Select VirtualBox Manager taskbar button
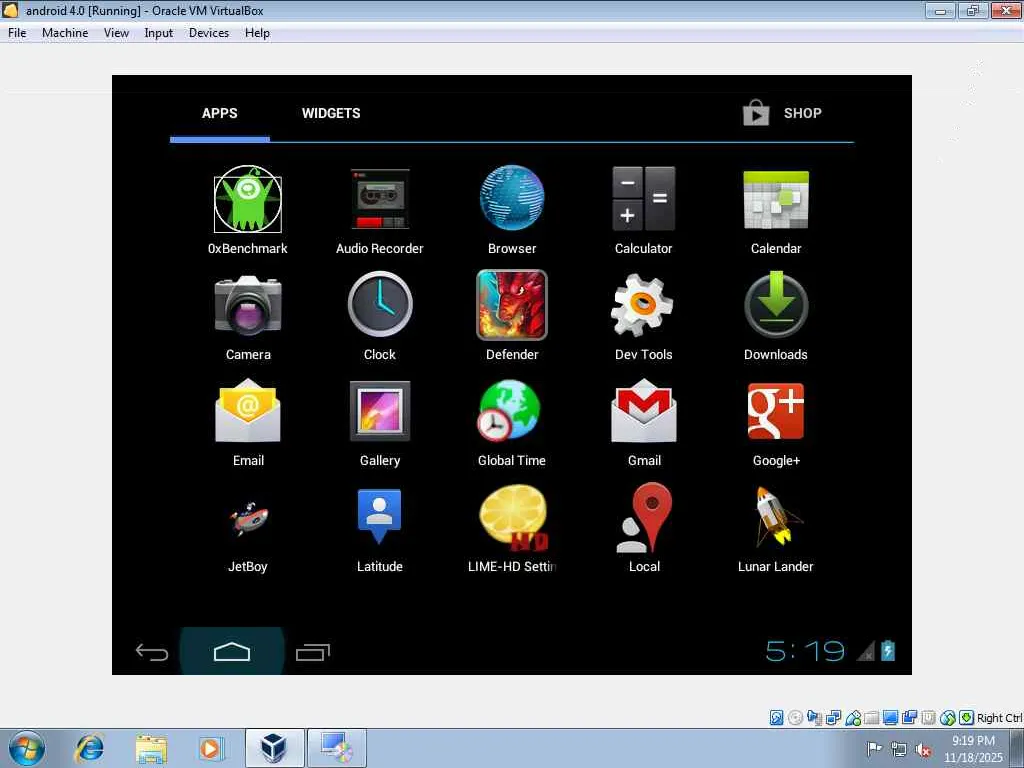Viewport: 1024px width, 768px height. [x=274, y=748]
